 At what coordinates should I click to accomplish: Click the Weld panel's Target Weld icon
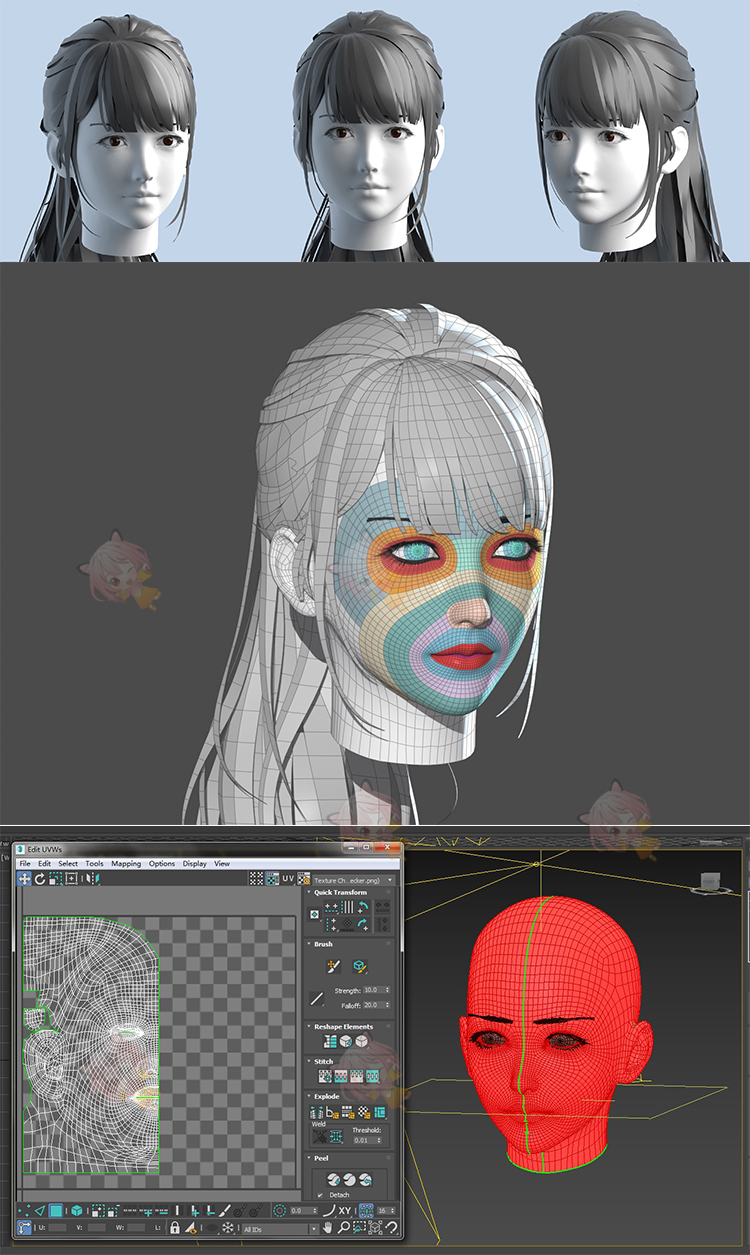point(320,1137)
